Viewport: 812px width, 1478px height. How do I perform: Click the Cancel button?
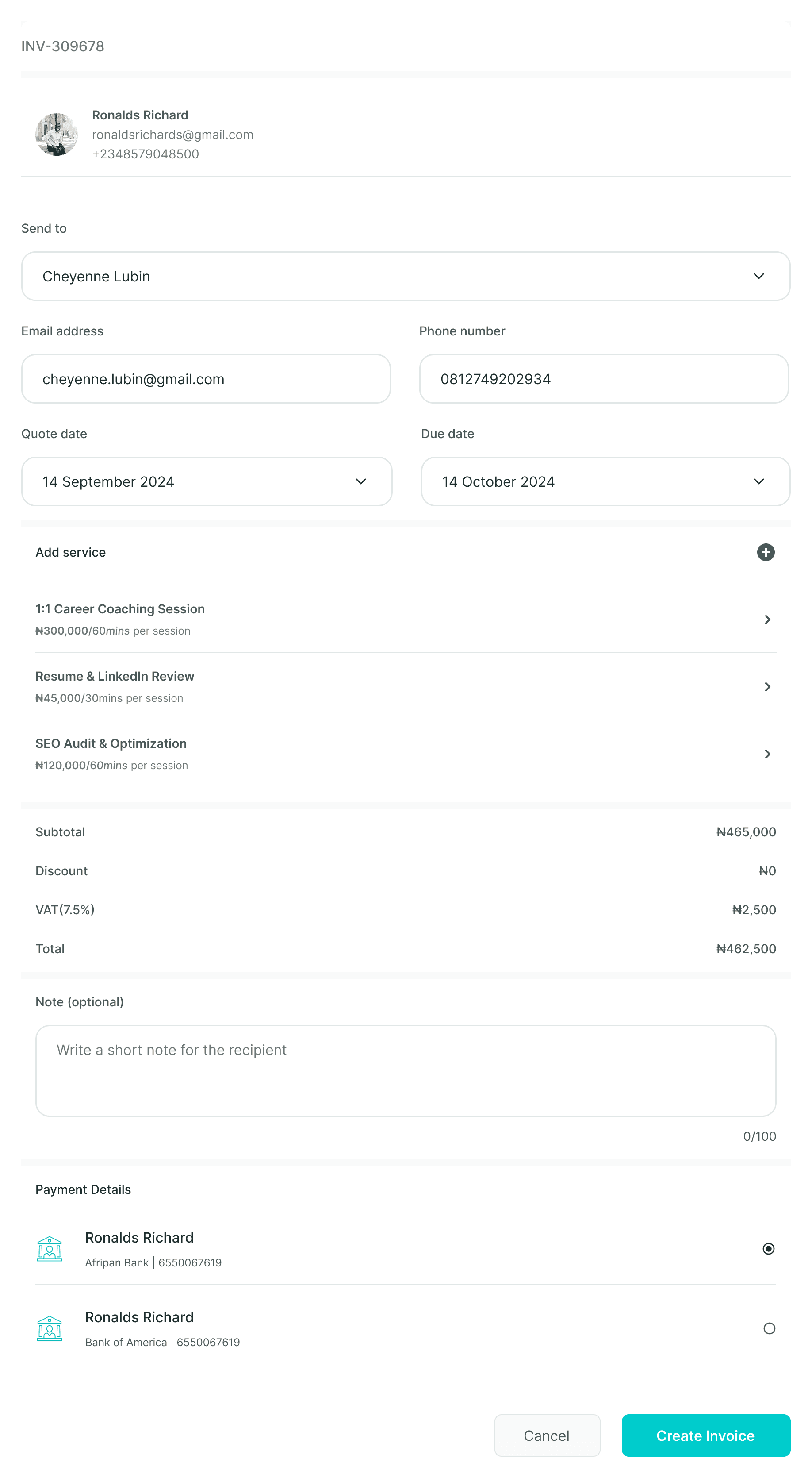[547, 1435]
